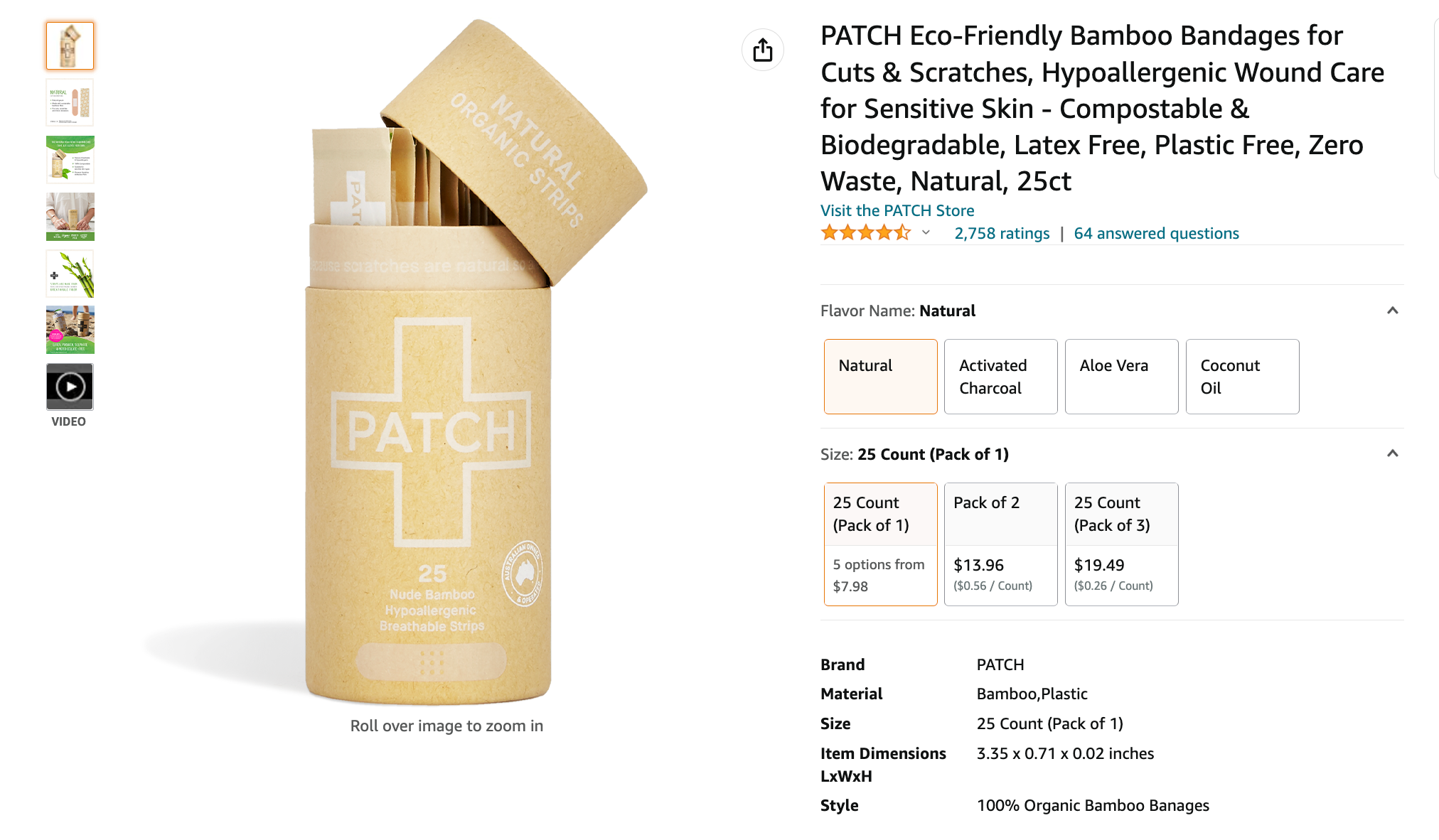Play the product video thumbnail

click(x=70, y=387)
